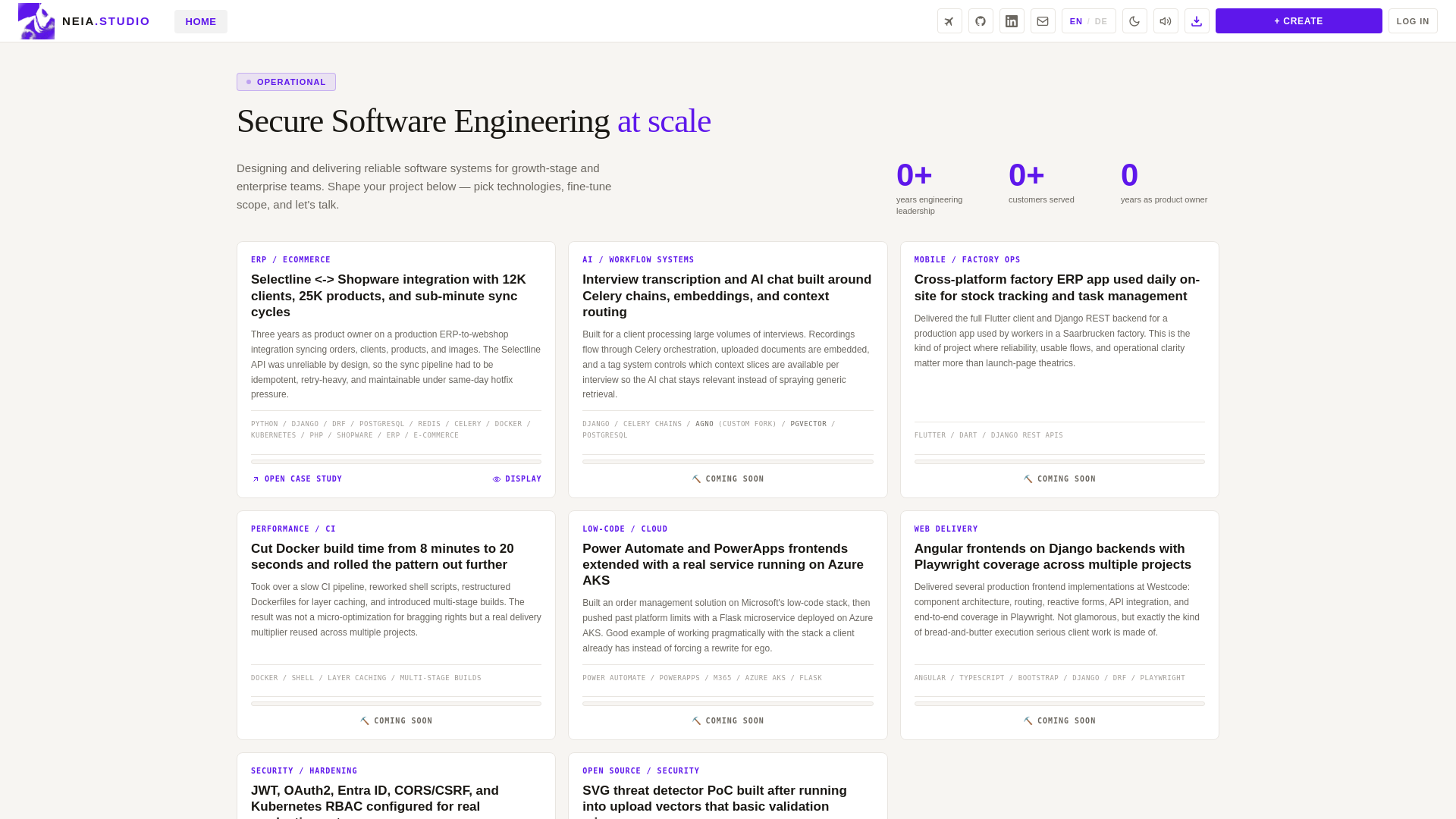Click COMING SOON on the Interview transcription card

(x=728, y=479)
